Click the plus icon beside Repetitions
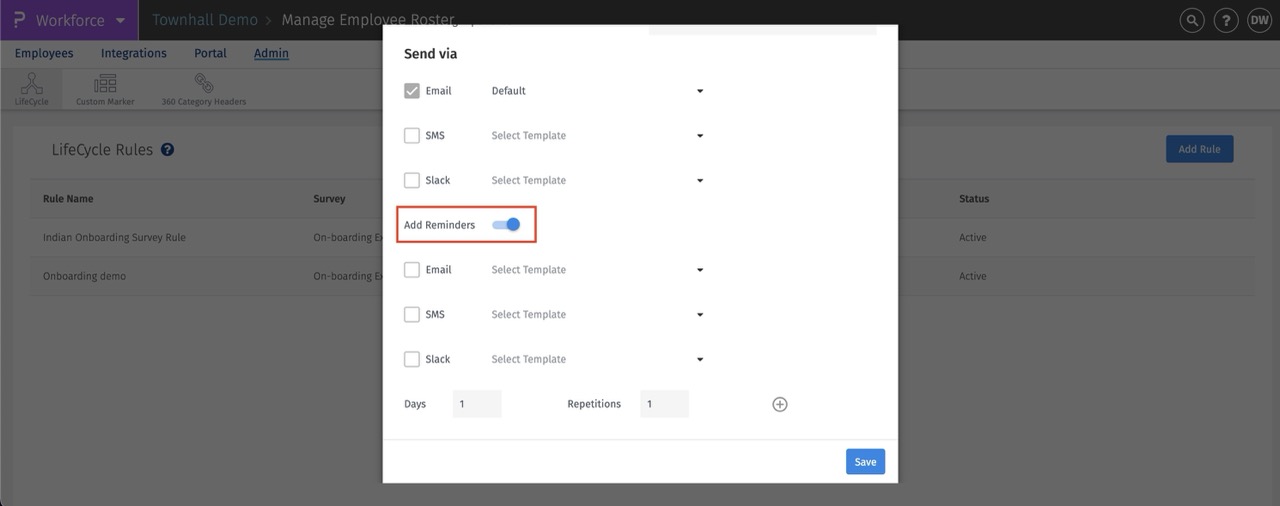Viewport: 1280px width, 506px height. pyautogui.click(x=780, y=404)
